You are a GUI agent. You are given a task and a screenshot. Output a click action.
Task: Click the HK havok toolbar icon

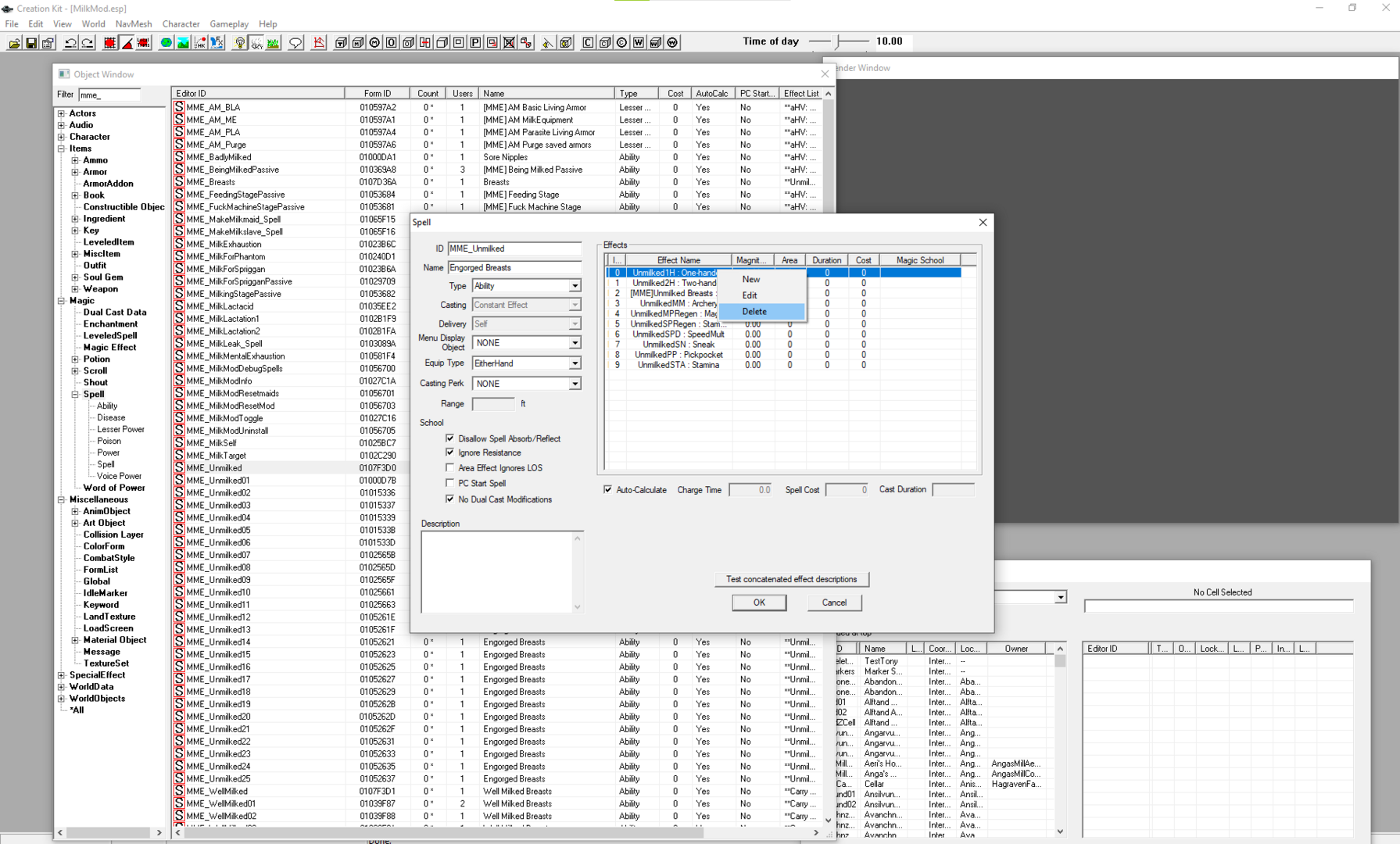click(200, 43)
